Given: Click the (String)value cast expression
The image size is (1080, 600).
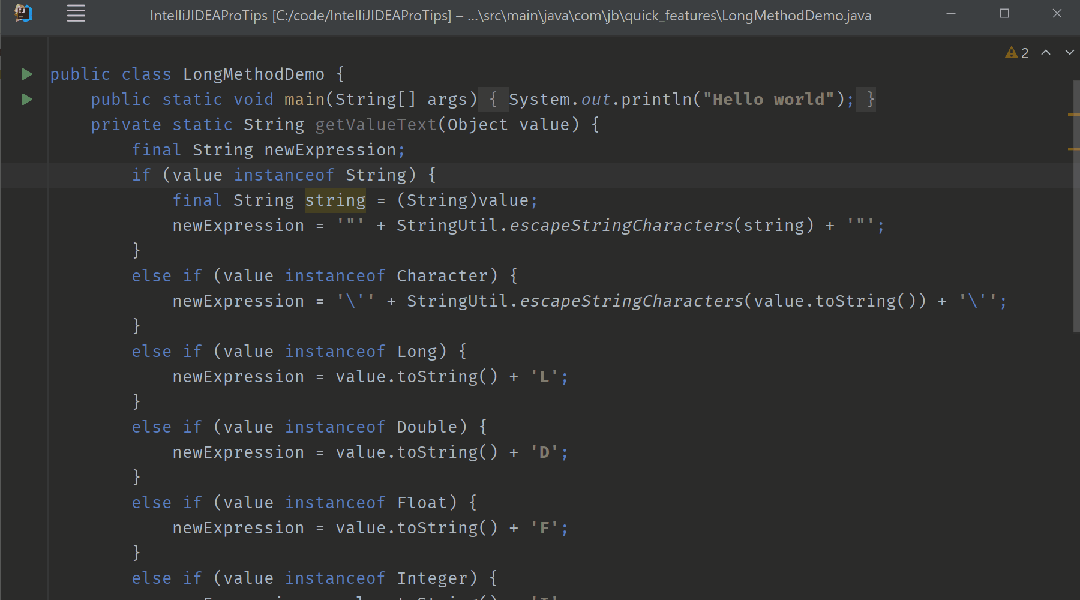Looking at the screenshot, I should pyautogui.click(x=462, y=200).
